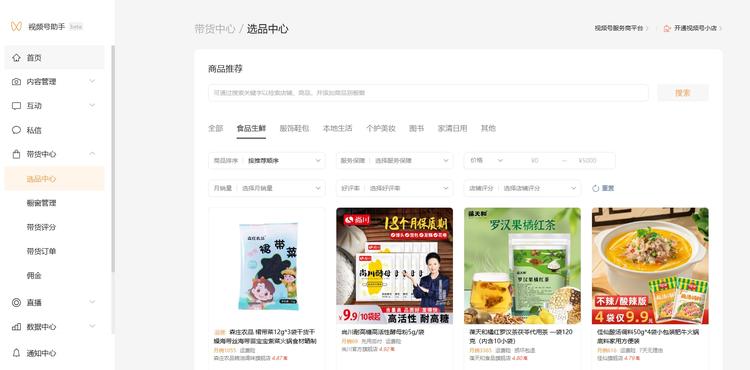Open the 月销量 dropdown
This screenshot has width=750, height=370.
coord(267,188)
